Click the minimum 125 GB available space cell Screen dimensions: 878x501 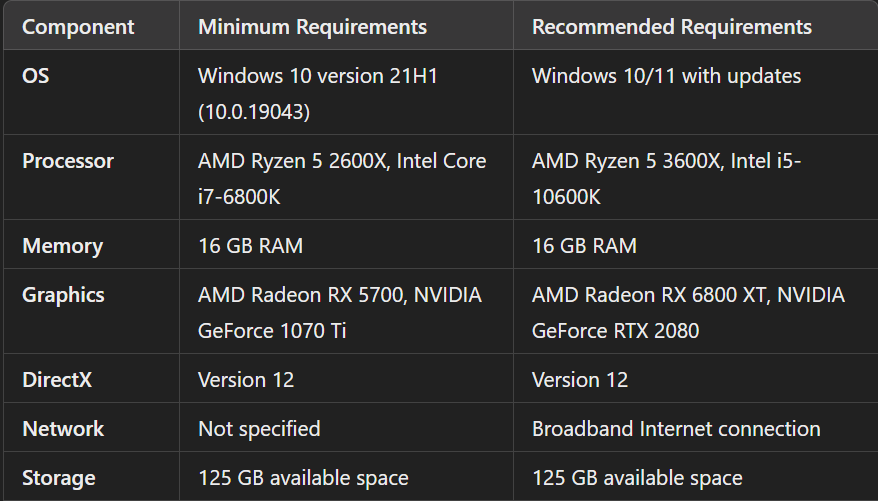pyautogui.click(x=303, y=478)
